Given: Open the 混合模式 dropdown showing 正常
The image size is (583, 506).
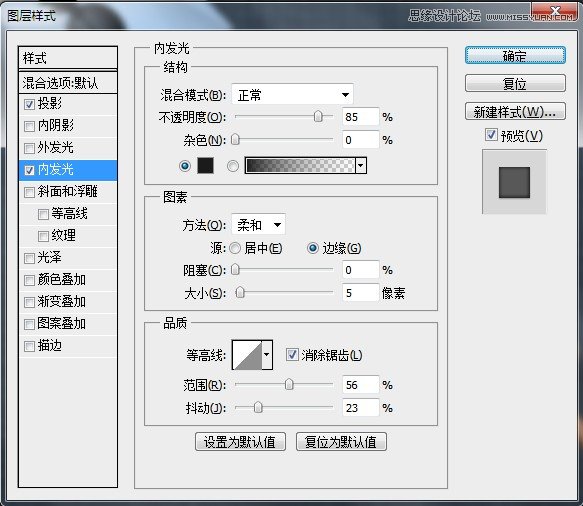Looking at the screenshot, I should (292, 94).
